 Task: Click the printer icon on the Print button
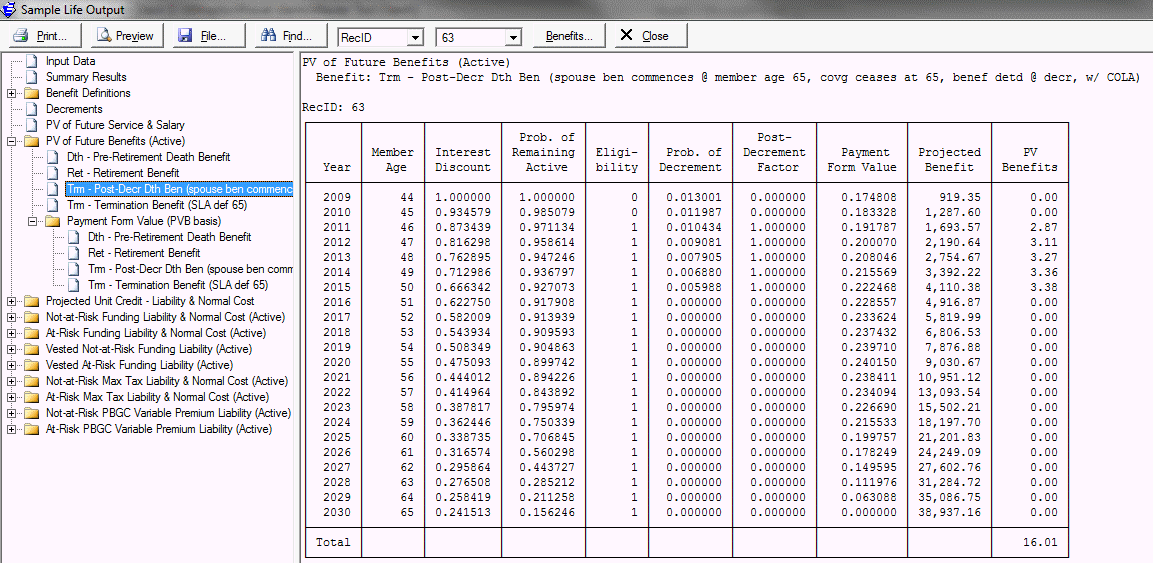pos(21,36)
